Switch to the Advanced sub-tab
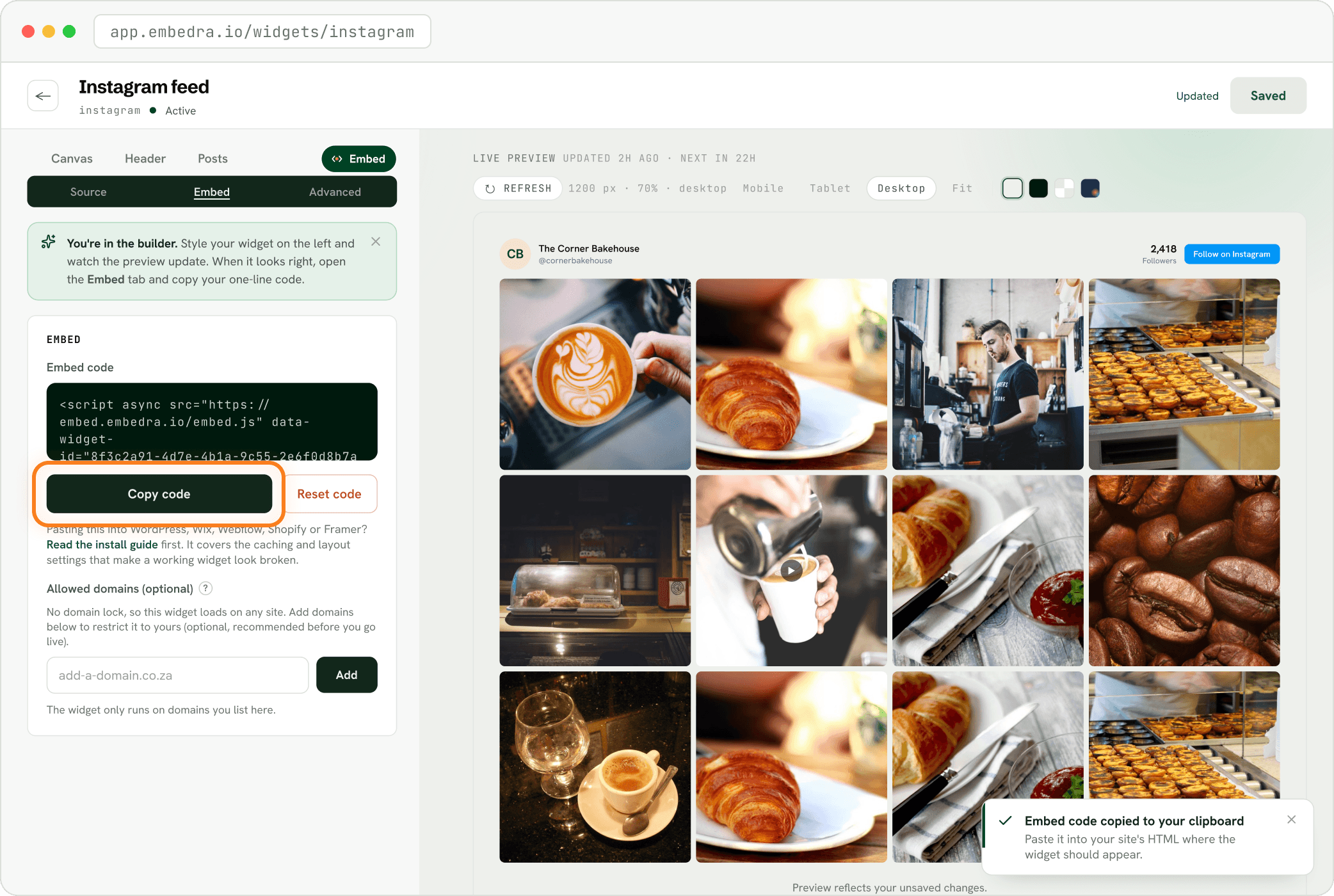Screen dimensions: 1334x896 [335, 192]
